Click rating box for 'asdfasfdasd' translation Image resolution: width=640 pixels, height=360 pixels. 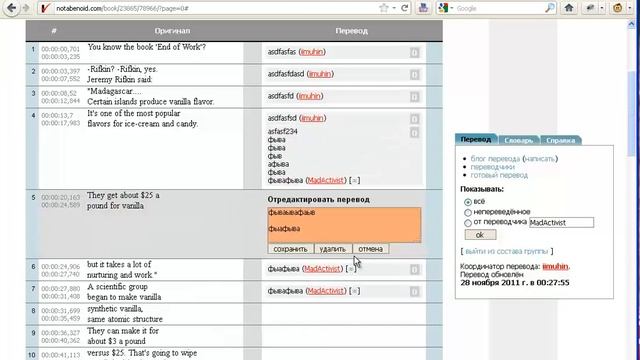click(414, 75)
